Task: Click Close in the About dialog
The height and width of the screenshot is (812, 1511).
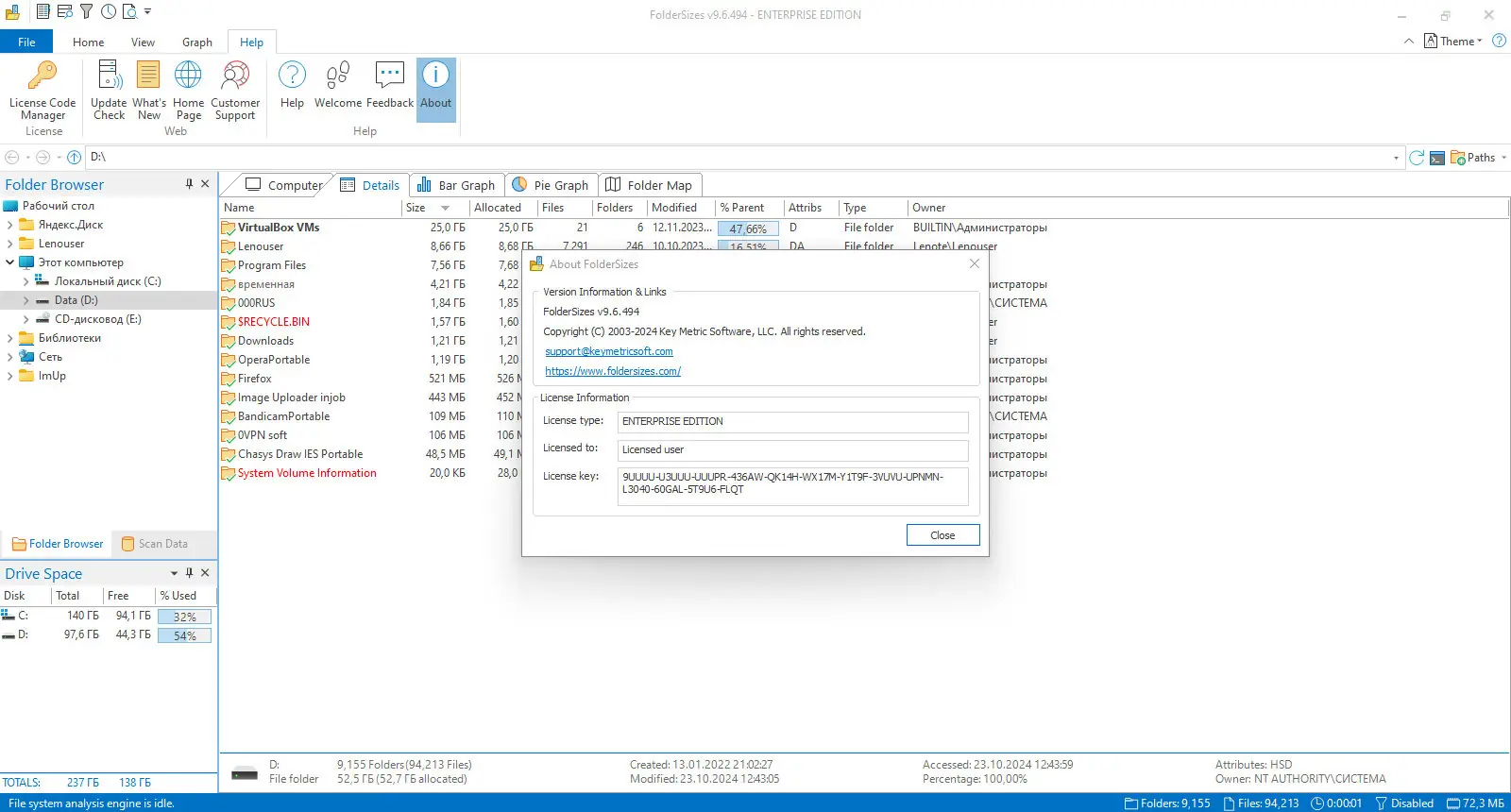Action: [x=942, y=535]
